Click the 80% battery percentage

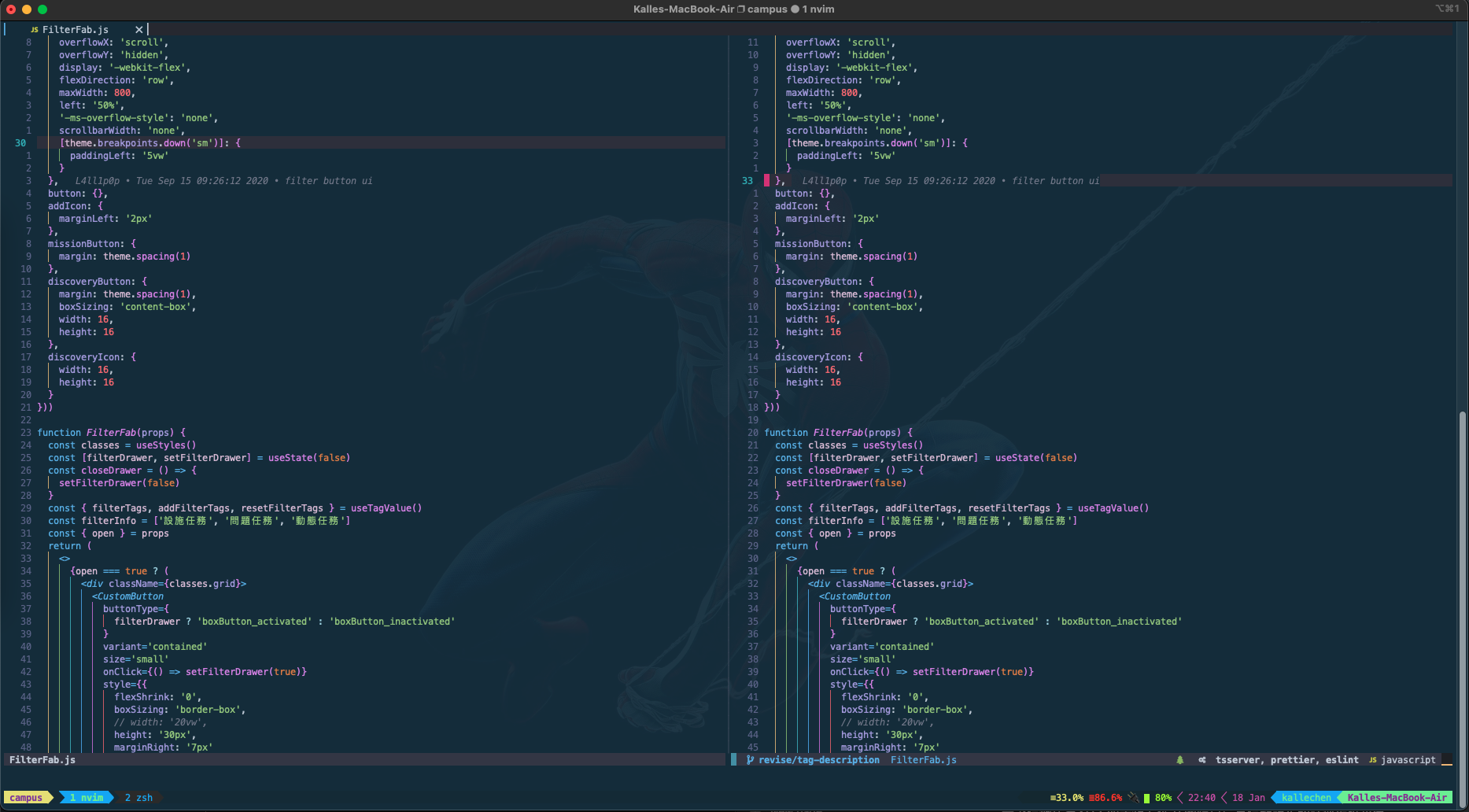(x=1163, y=798)
